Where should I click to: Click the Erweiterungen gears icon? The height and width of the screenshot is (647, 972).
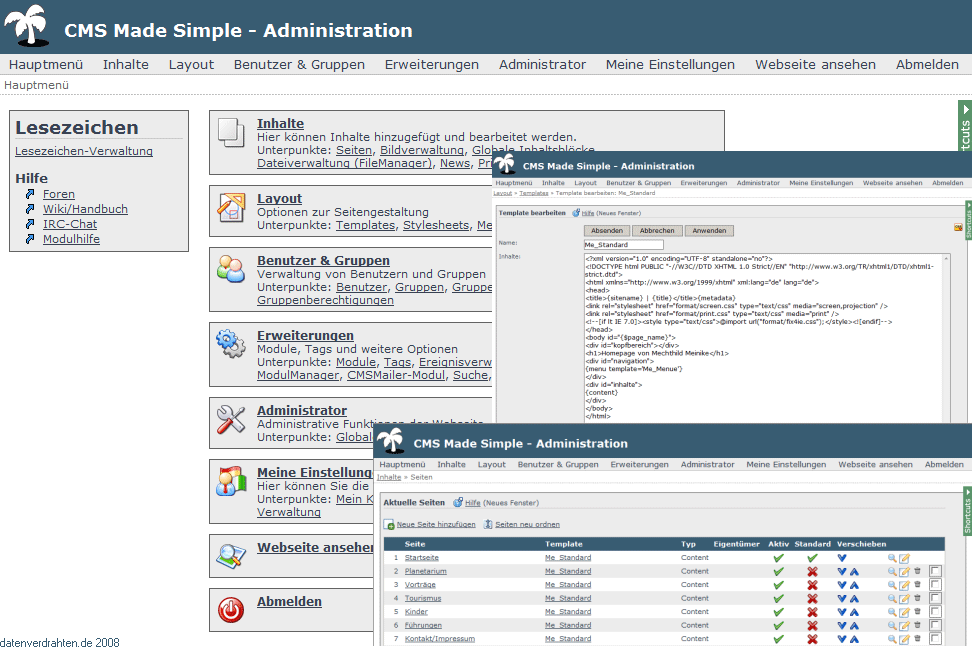pyautogui.click(x=231, y=343)
